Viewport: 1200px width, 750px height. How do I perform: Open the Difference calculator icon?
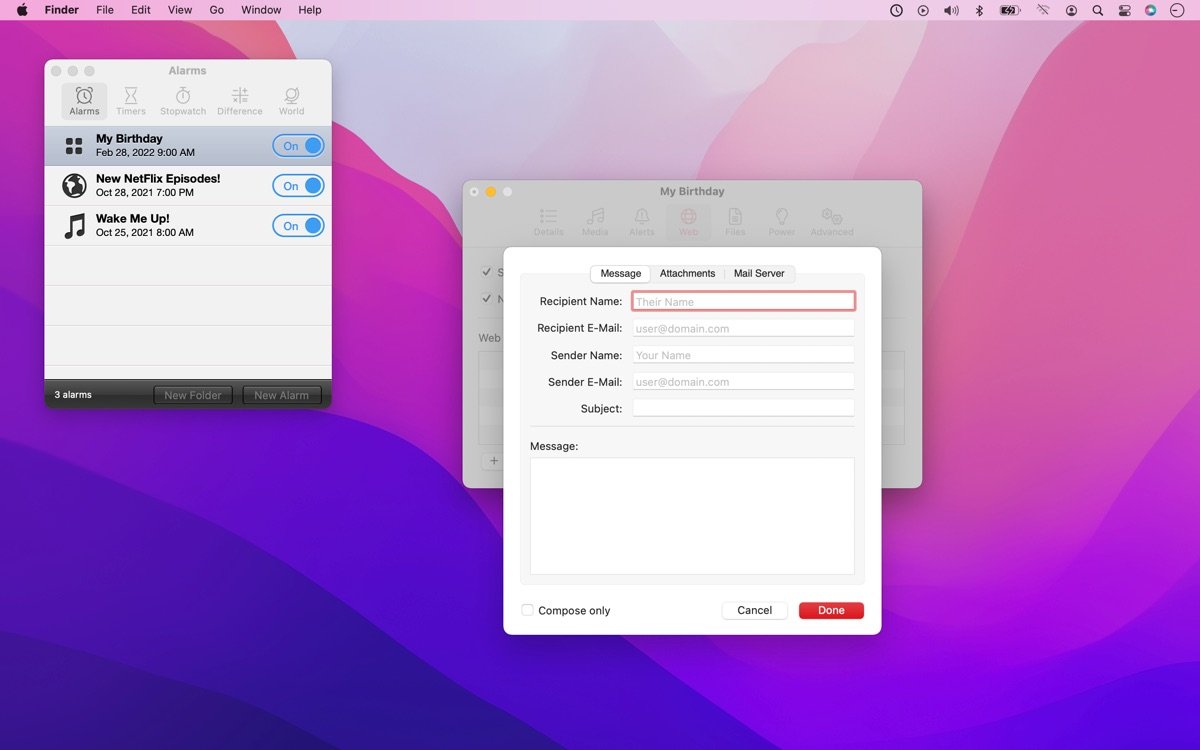[240, 100]
